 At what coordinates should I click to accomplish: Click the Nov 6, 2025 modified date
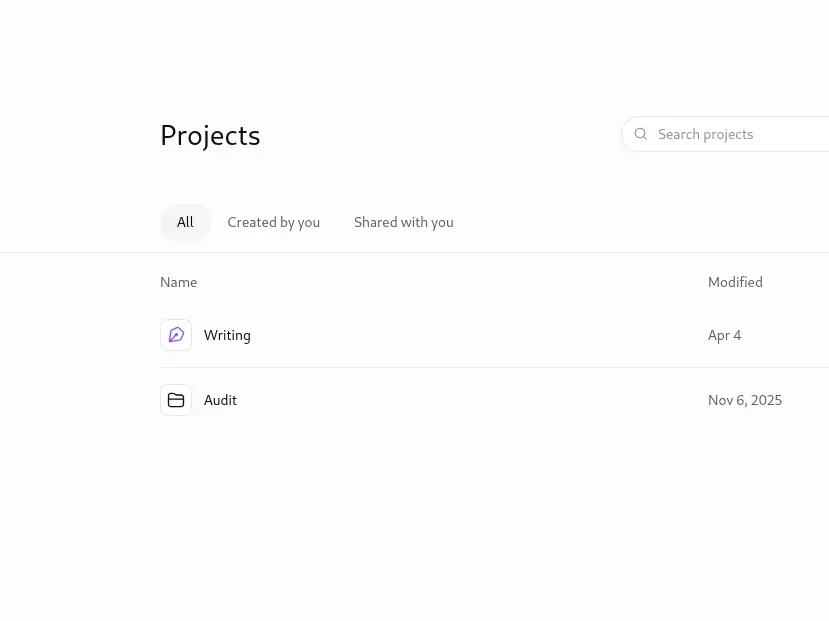point(745,400)
